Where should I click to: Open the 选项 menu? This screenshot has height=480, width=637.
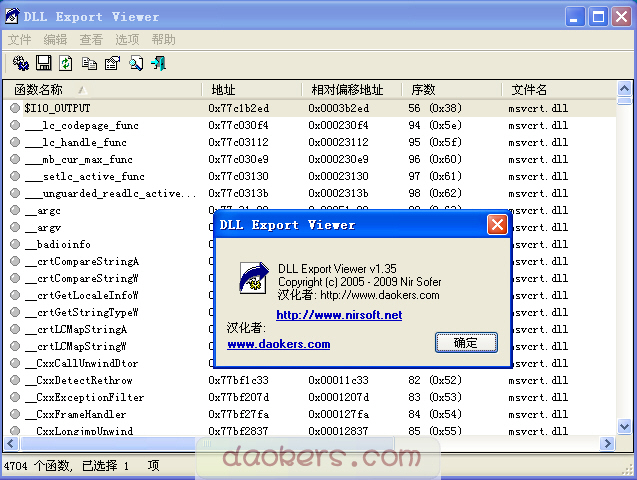coord(127,39)
